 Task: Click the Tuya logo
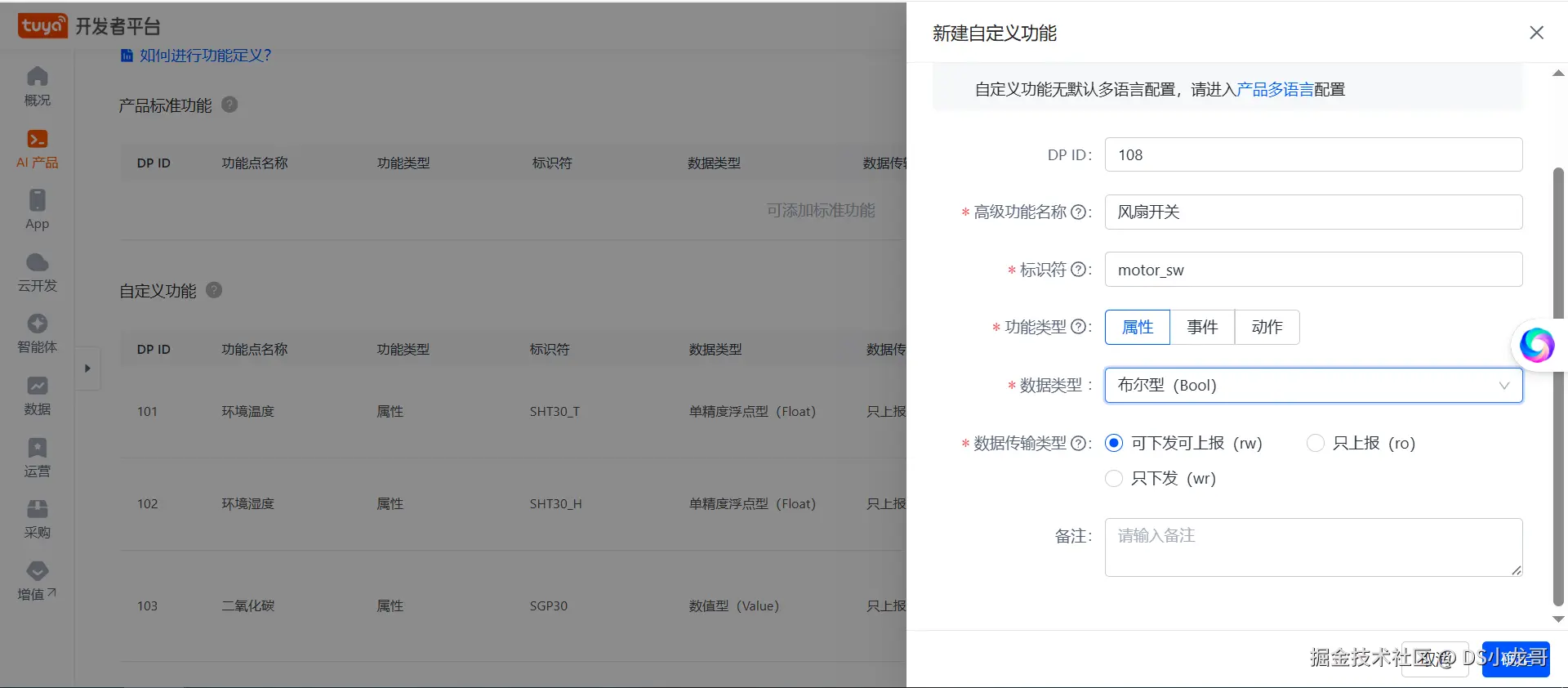[x=42, y=26]
